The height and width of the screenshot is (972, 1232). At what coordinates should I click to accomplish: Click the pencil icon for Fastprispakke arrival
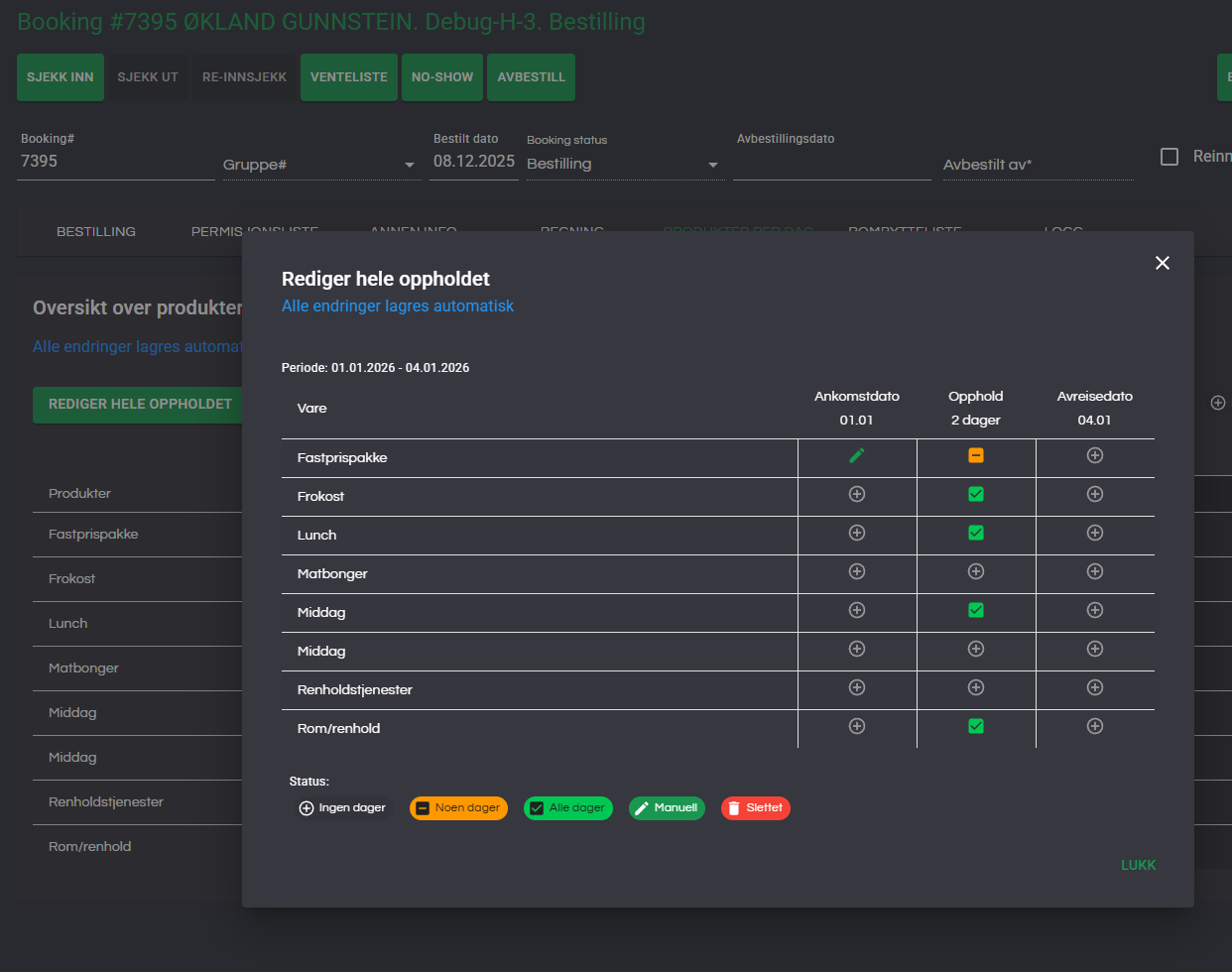pyautogui.click(x=857, y=455)
